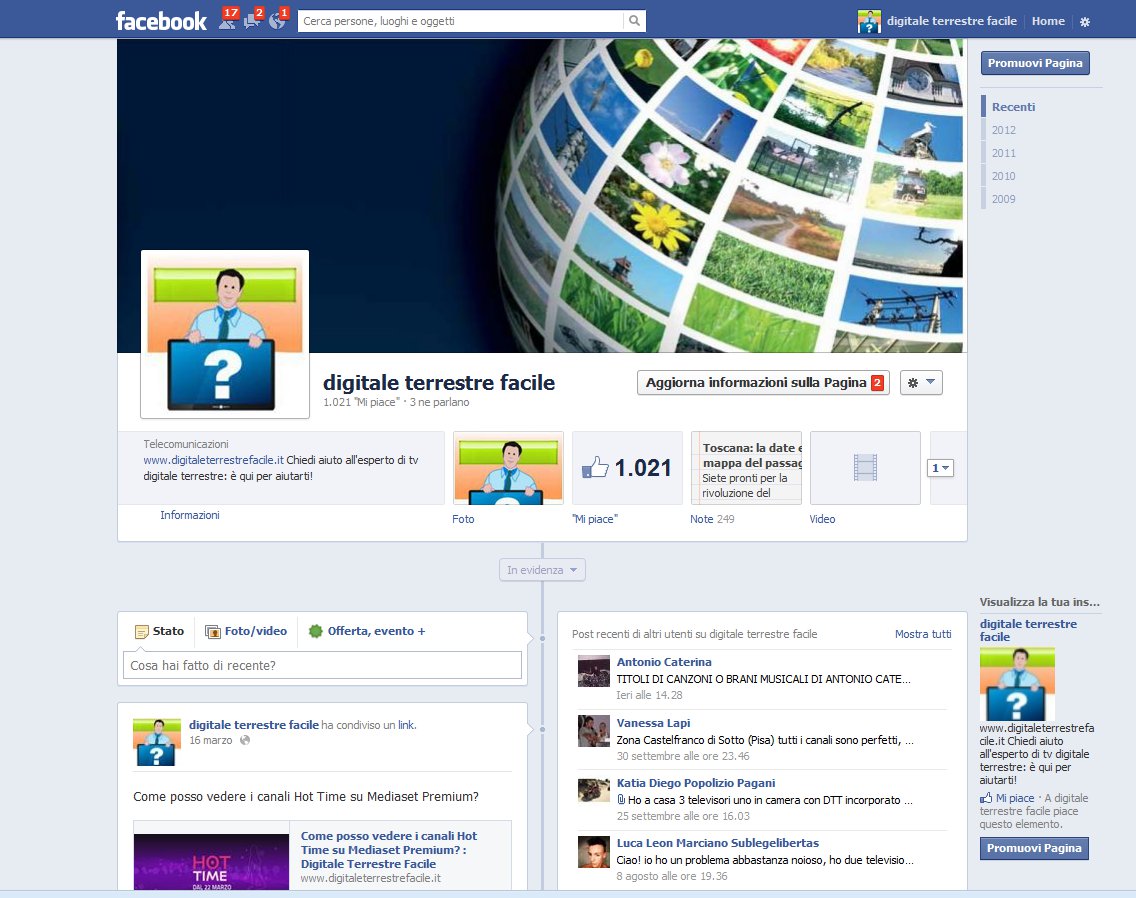Open www.digitaleterrestrefacile.it link in the info box
Screen dimensions: 1136x898
pyautogui.click(x=213, y=460)
